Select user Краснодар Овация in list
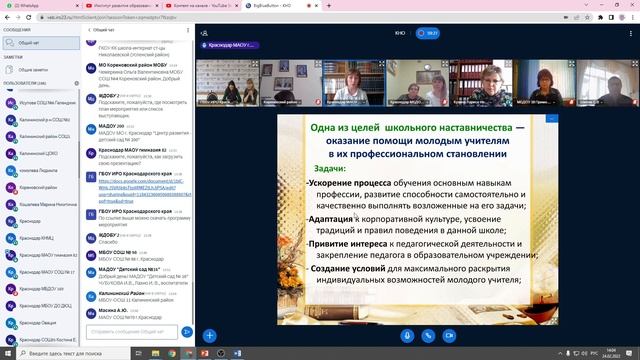The width and height of the screenshot is (640, 360). [x=41, y=322]
